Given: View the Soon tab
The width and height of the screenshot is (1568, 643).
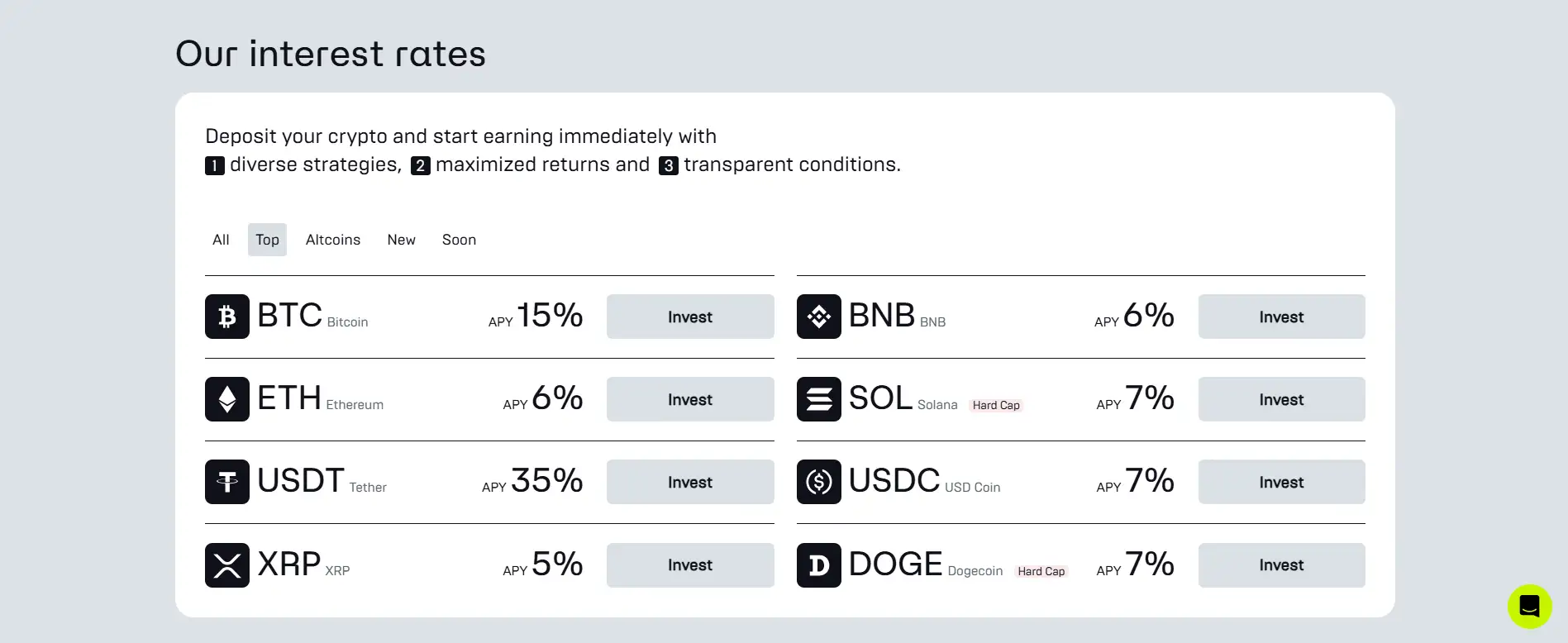Looking at the screenshot, I should 459,240.
